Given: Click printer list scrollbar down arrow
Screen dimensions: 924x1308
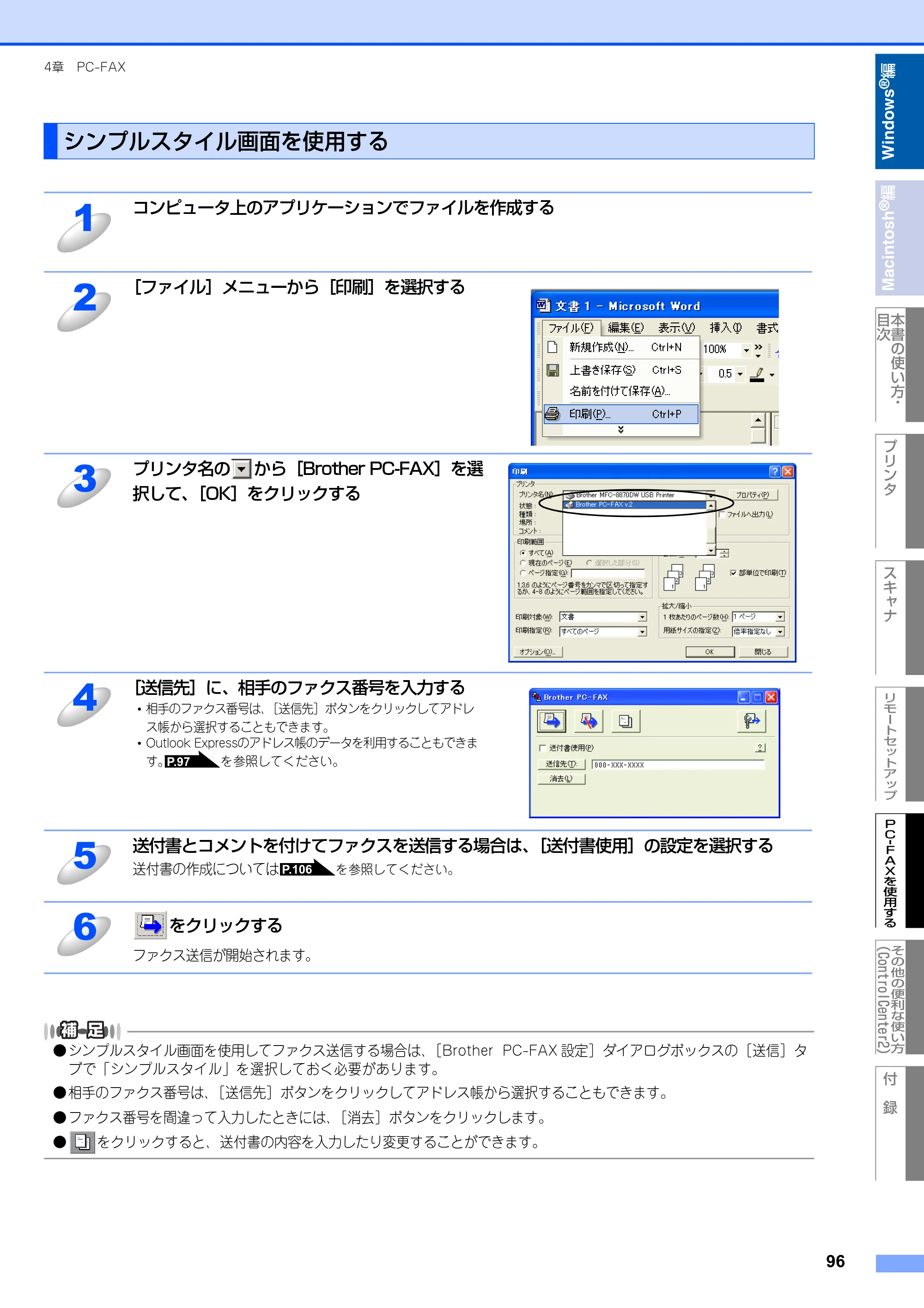Looking at the screenshot, I should click(x=711, y=550).
